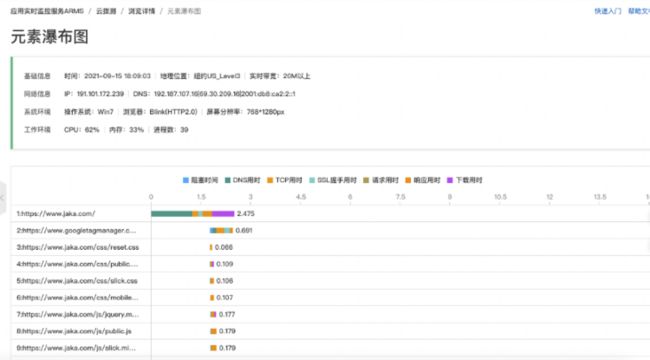
Task: Toggle the 阻塞时间 legend item
Action: [200, 180]
